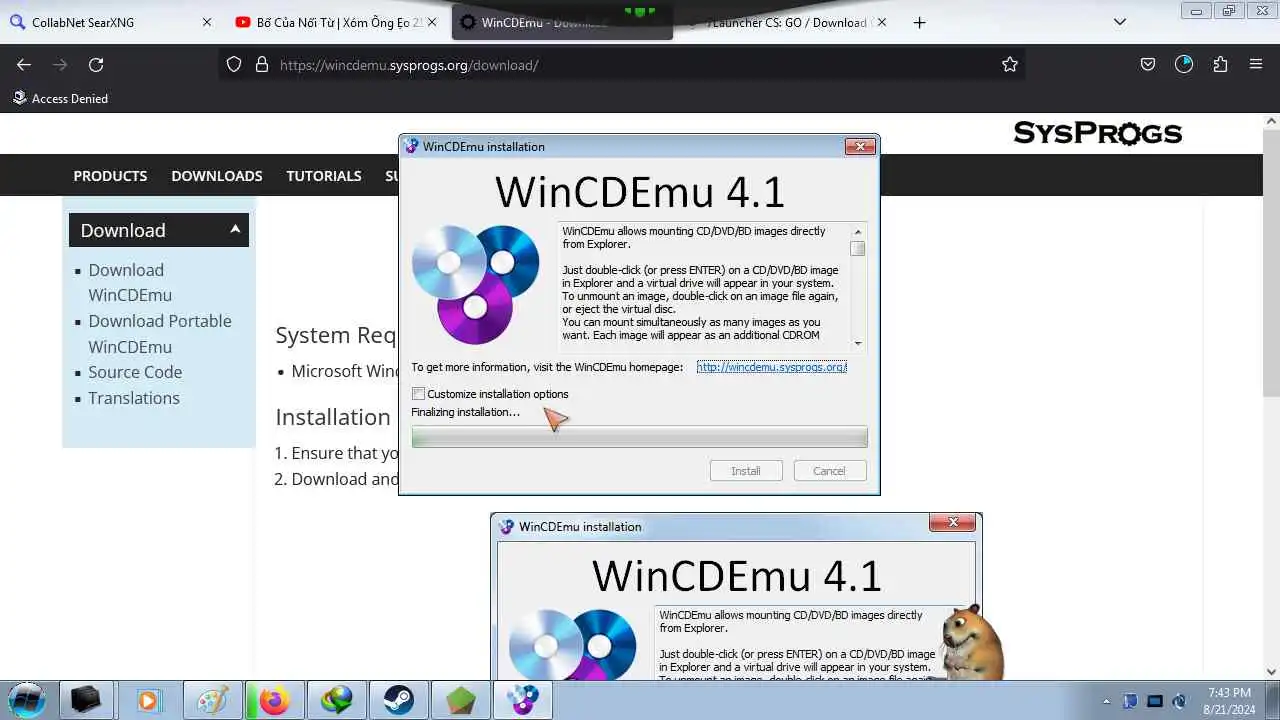The height and width of the screenshot is (720, 1280).
Task: Click the taskbar clock showing 7:43 PM
Action: (1229, 700)
